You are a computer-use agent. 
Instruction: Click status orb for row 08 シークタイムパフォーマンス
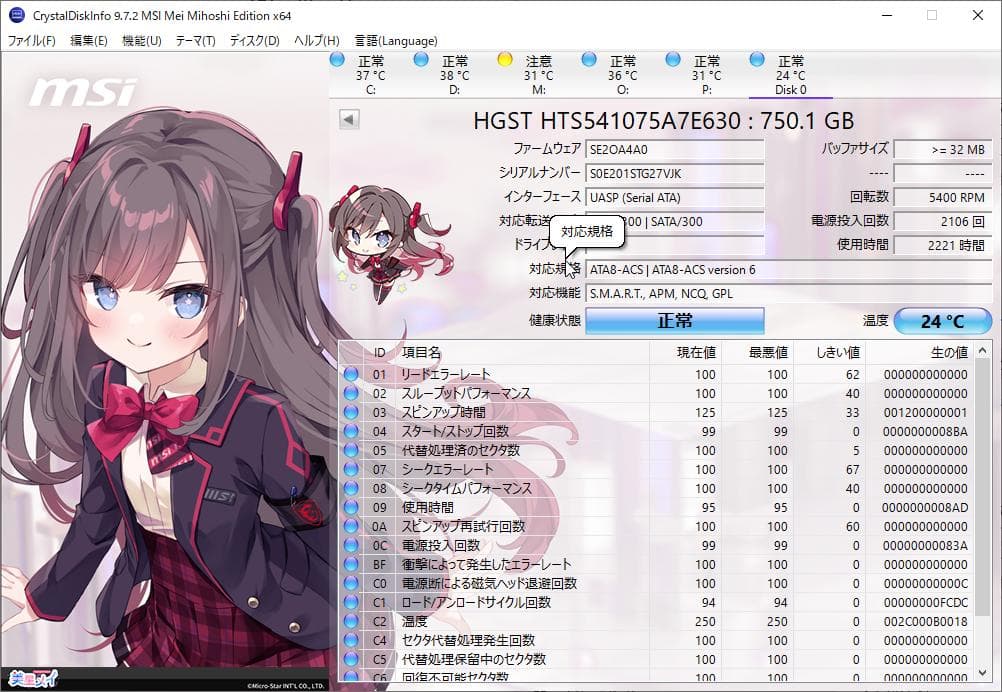click(x=351, y=488)
